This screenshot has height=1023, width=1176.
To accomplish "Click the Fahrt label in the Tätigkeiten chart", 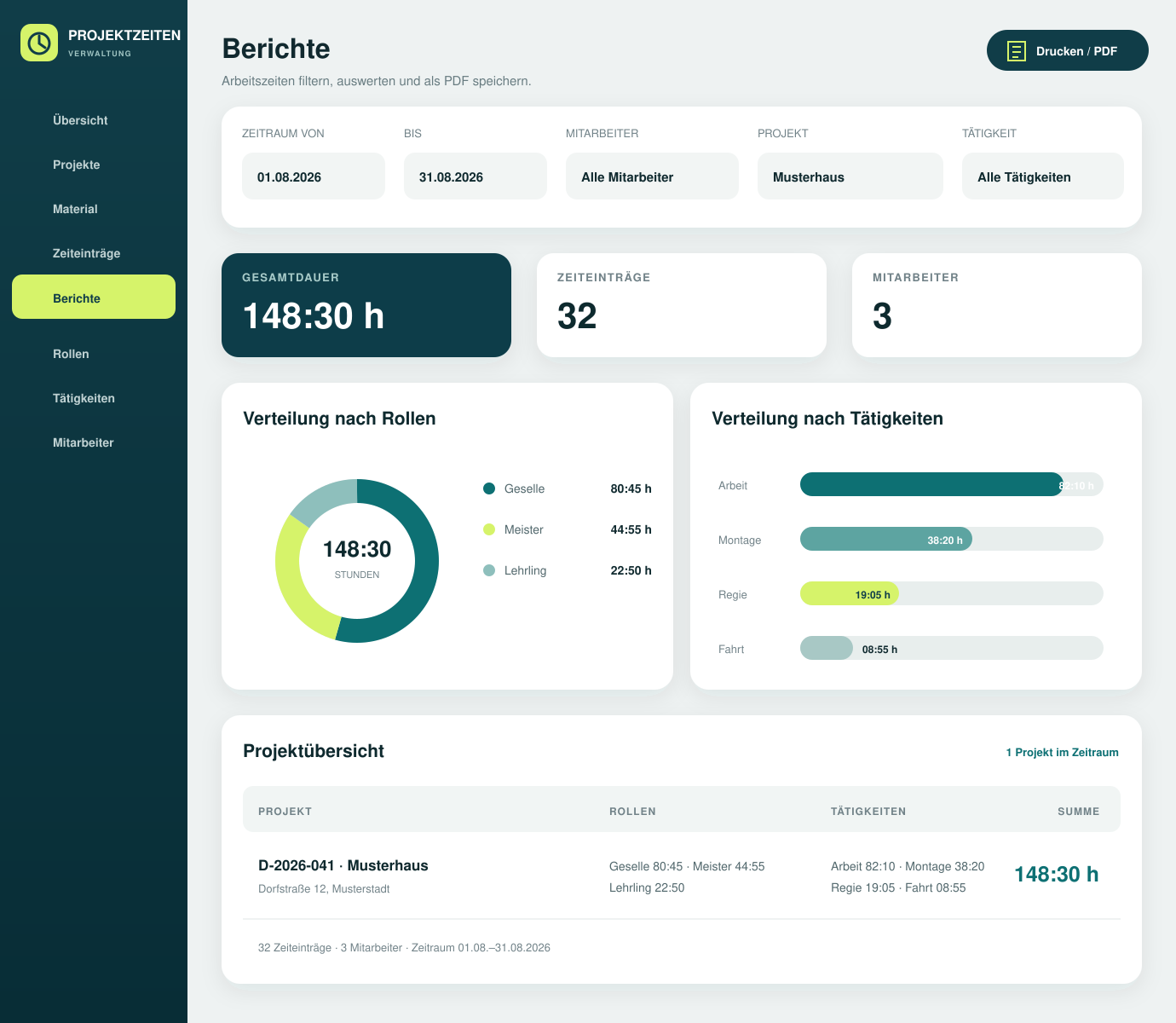I will click(731, 649).
